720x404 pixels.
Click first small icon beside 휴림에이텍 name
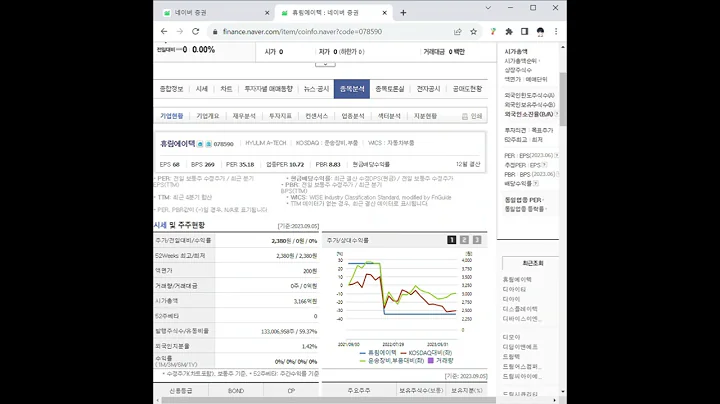pos(200,144)
